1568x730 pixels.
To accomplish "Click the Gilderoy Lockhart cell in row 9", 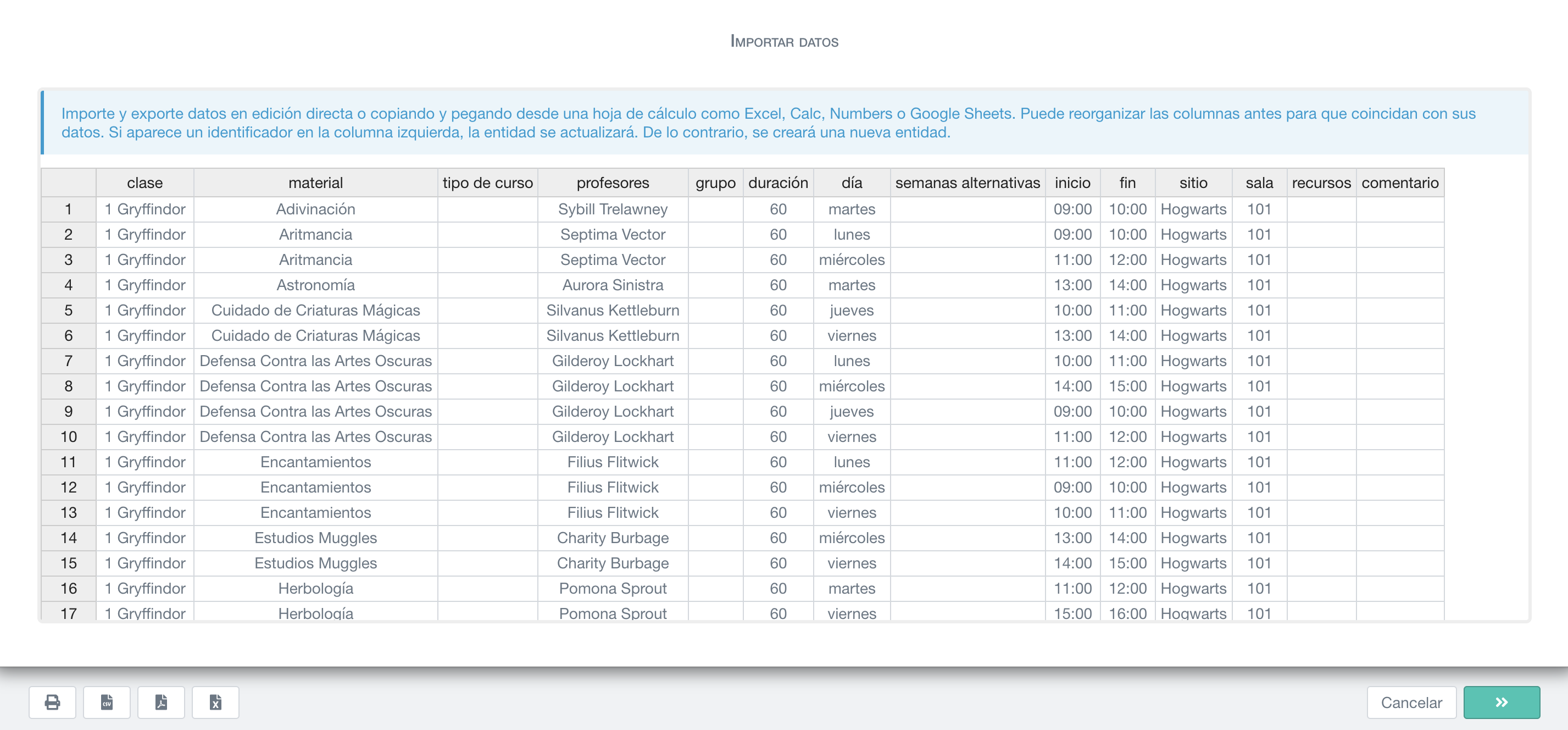I will (613, 411).
